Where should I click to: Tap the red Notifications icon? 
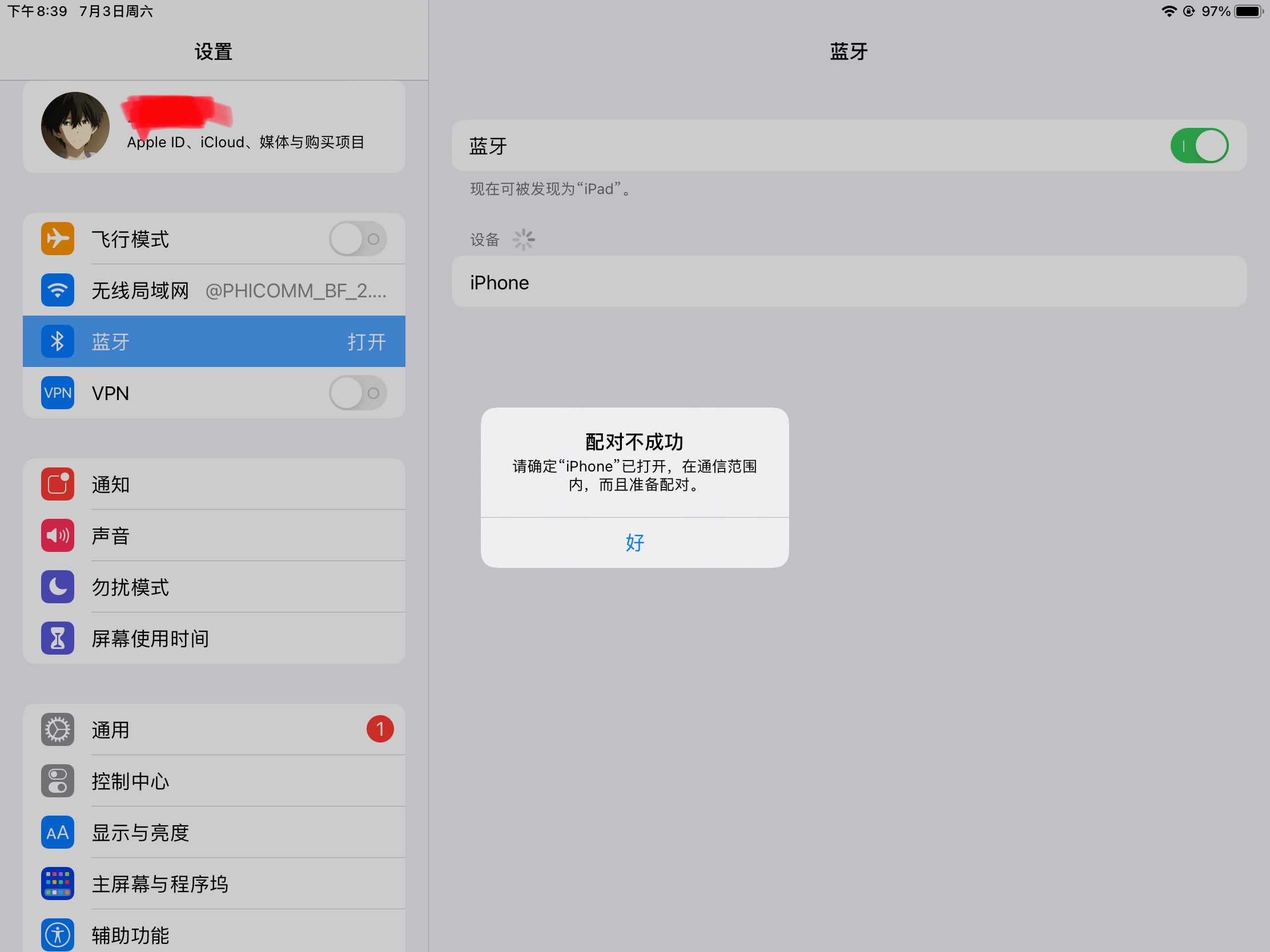click(x=58, y=485)
